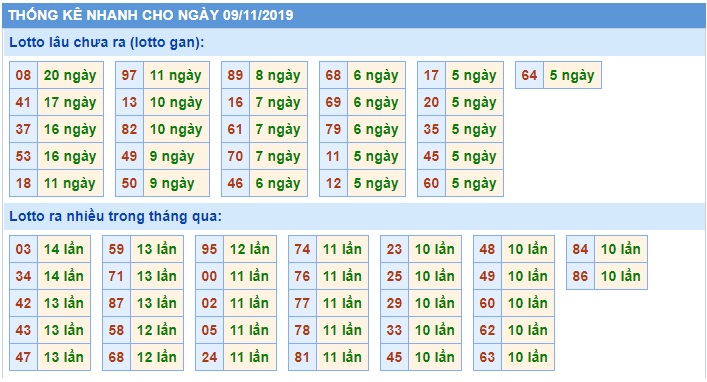This screenshot has width=707, height=382.
Task: Select number cell 05
Action: click(x=210, y=331)
